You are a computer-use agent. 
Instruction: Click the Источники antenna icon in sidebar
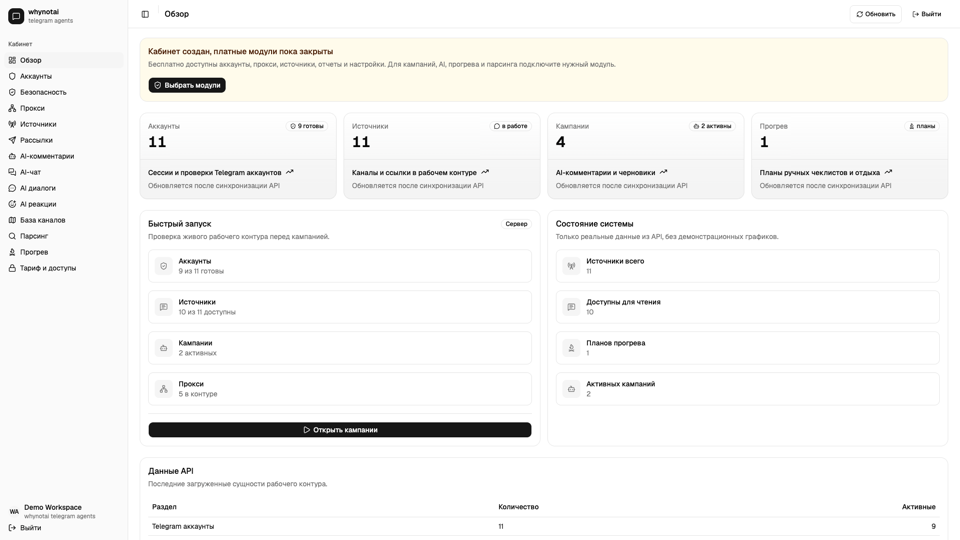click(x=12, y=124)
